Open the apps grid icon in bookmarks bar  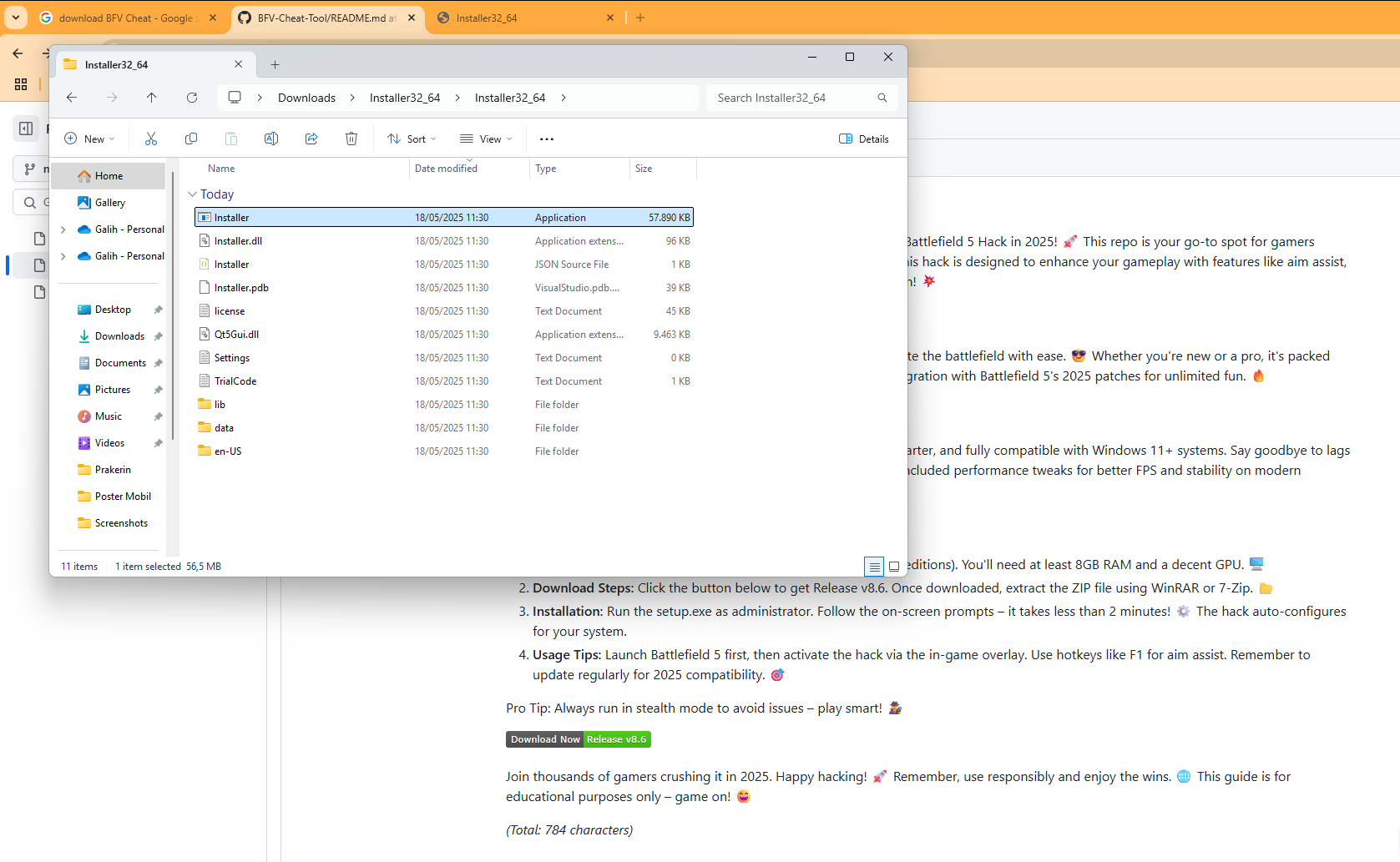click(x=21, y=84)
